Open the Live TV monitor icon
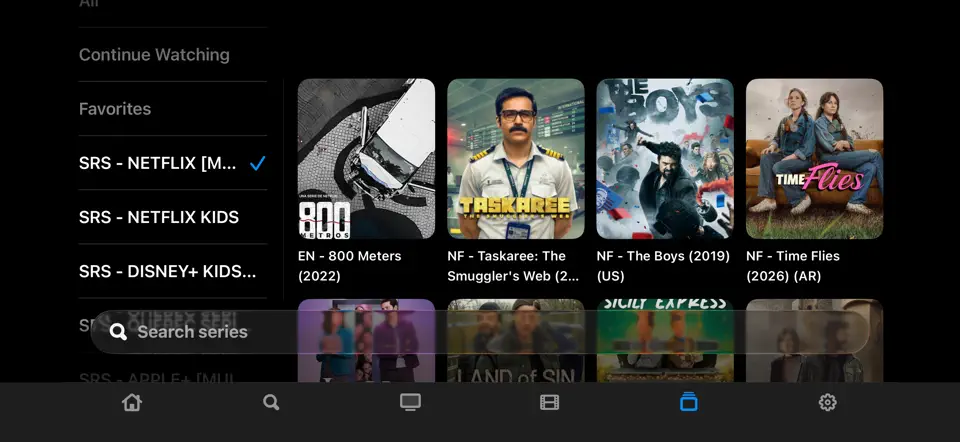 tap(410, 402)
